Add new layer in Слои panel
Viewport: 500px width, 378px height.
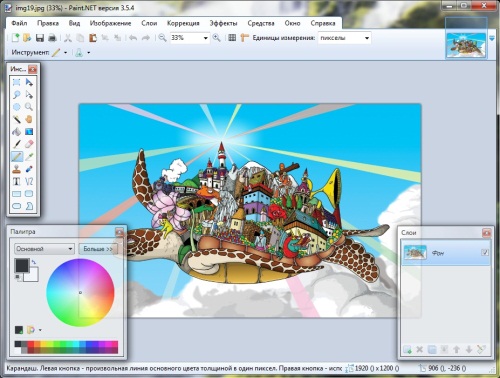click(407, 349)
